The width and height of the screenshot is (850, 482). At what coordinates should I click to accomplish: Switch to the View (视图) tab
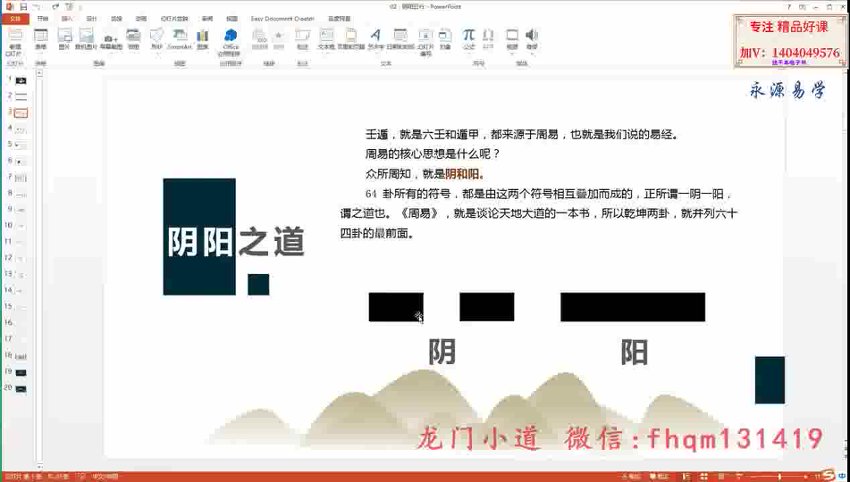click(231, 19)
